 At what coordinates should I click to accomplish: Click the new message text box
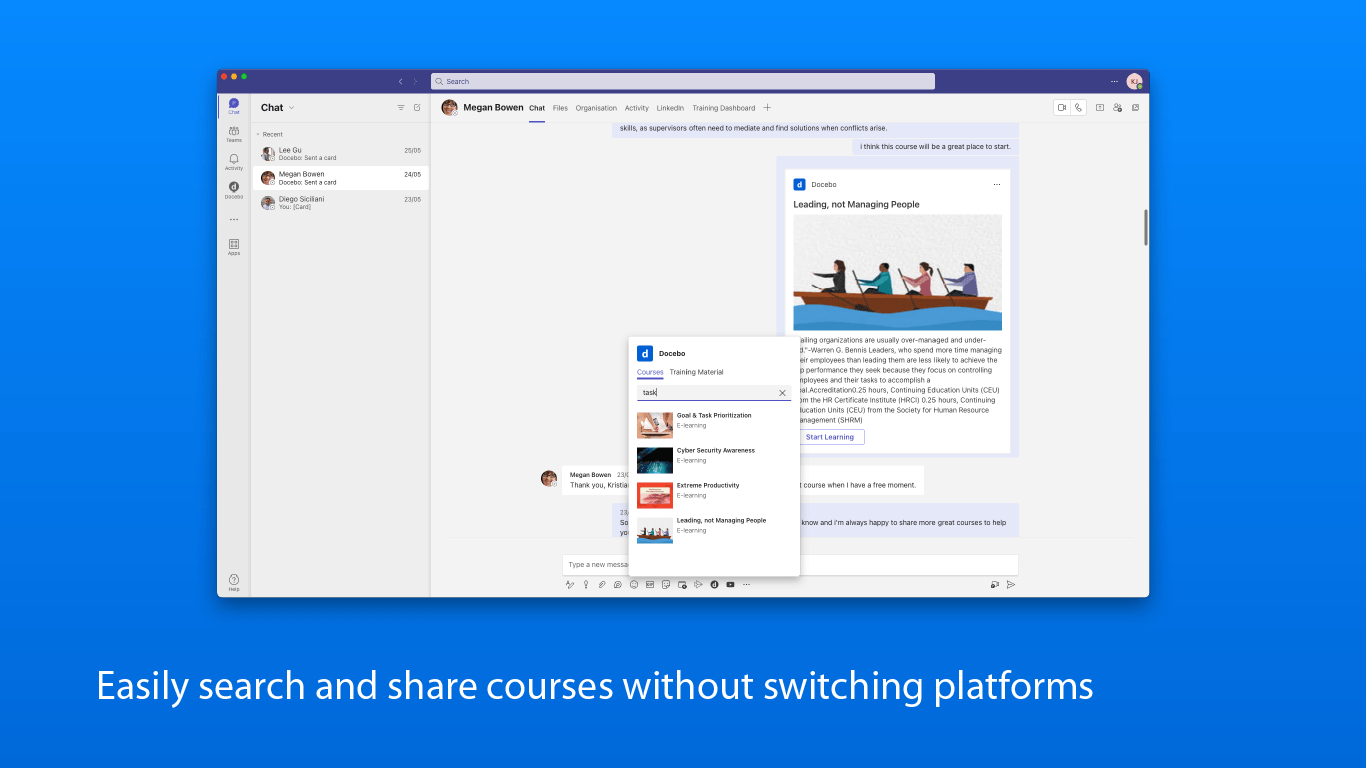point(790,565)
